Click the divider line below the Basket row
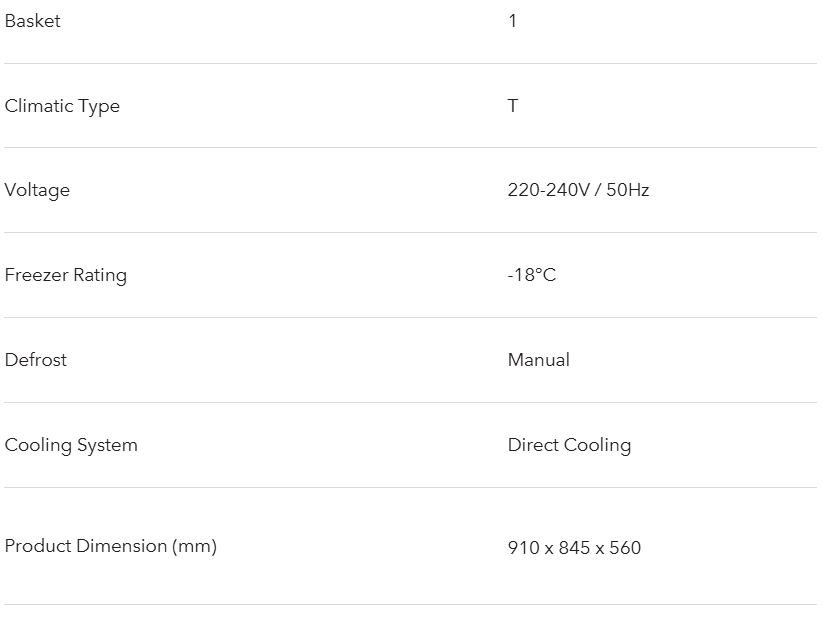Image resolution: width=832 pixels, height=618 pixels. [410, 63]
